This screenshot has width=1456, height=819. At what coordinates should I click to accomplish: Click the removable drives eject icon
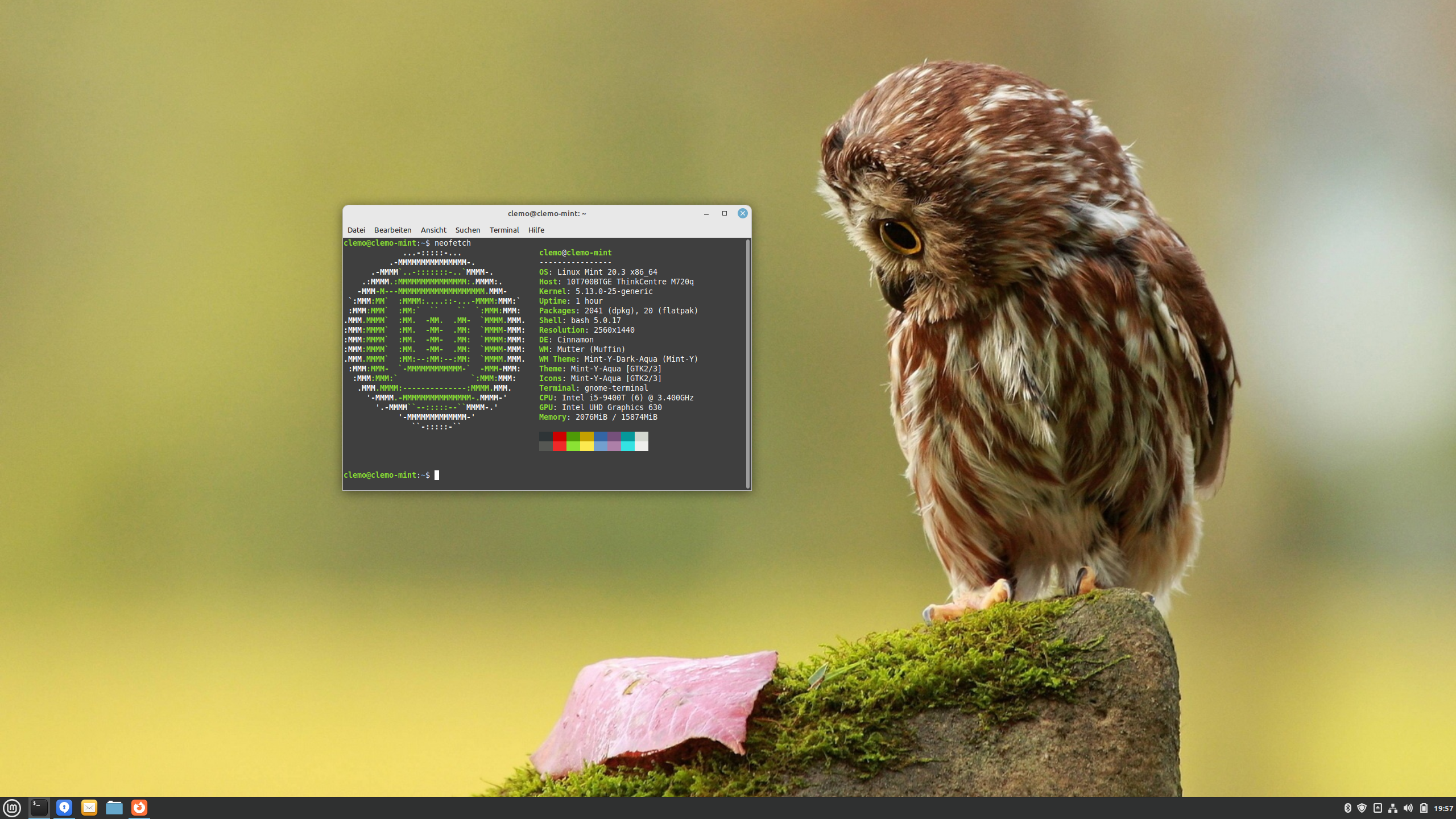tap(1378, 808)
